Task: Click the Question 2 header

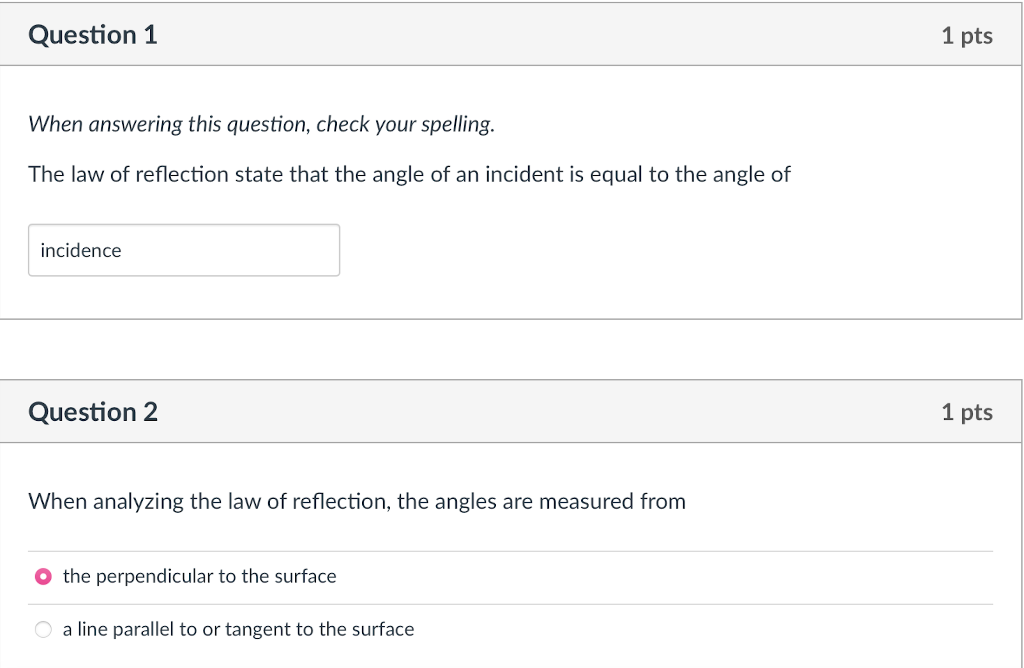Action: [93, 411]
